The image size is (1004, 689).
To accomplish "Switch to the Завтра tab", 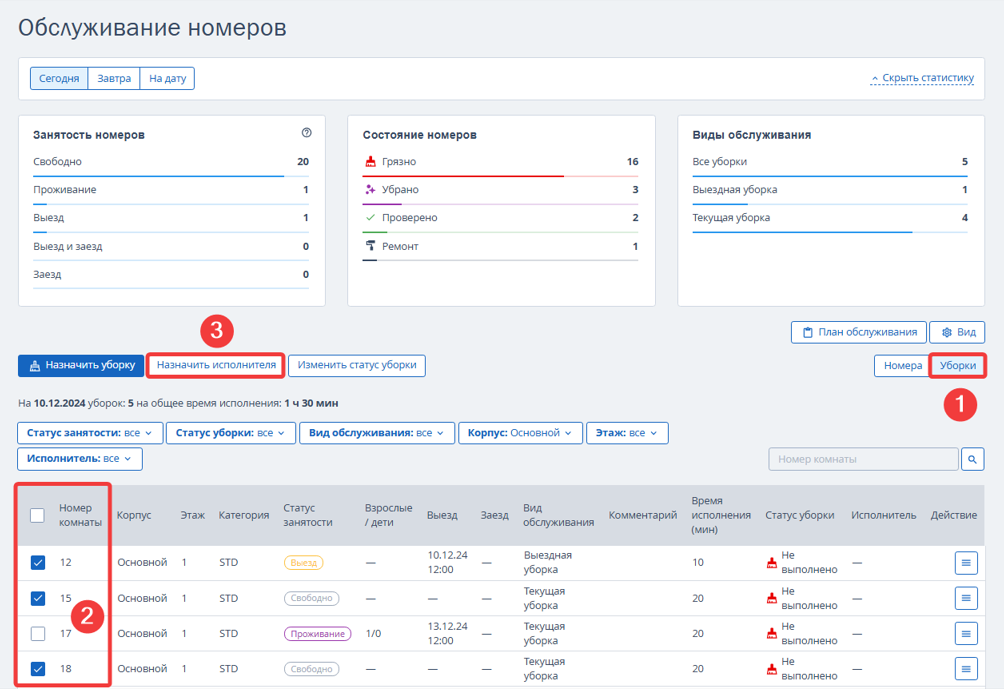I will pos(114,78).
